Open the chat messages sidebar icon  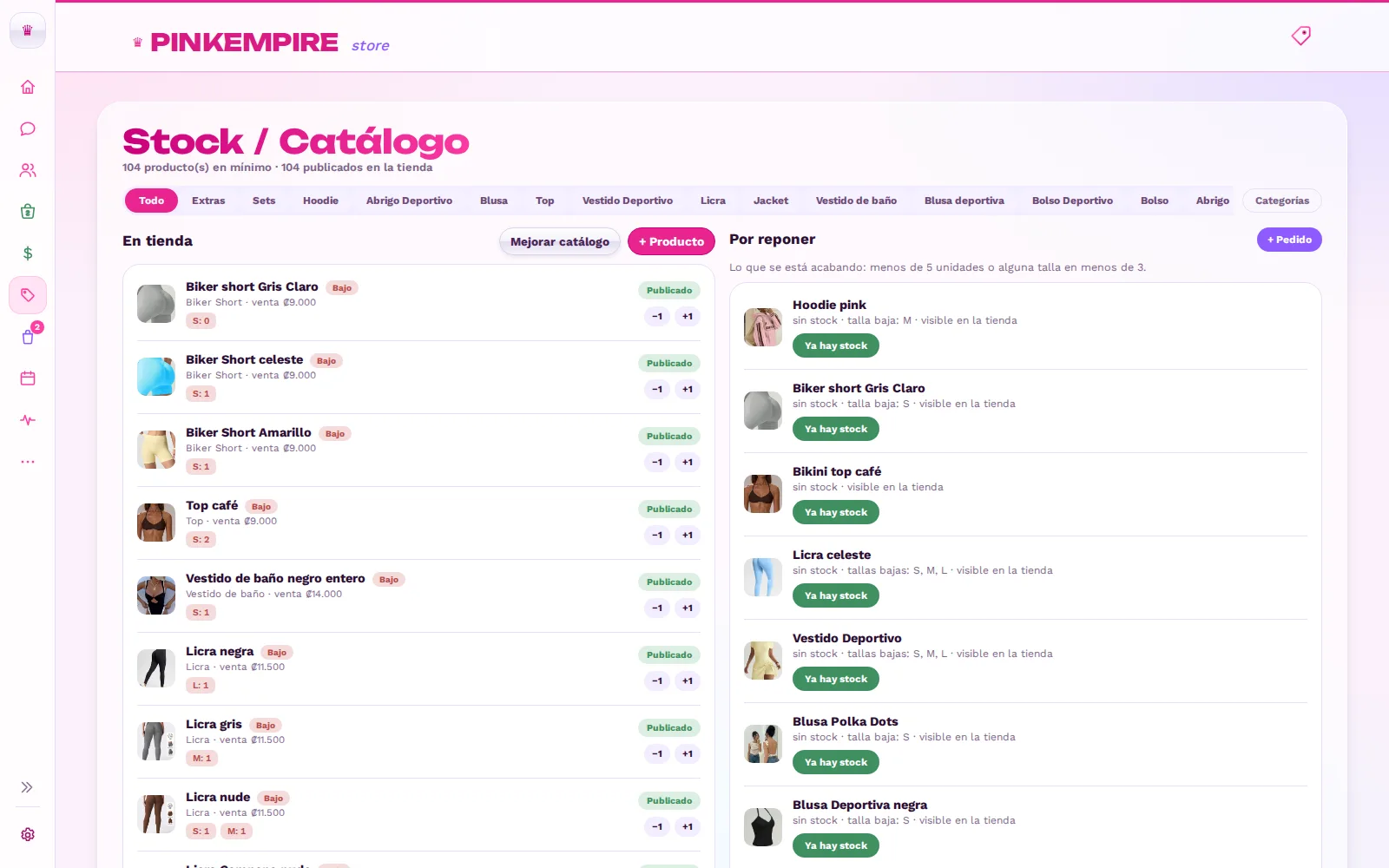(x=28, y=128)
